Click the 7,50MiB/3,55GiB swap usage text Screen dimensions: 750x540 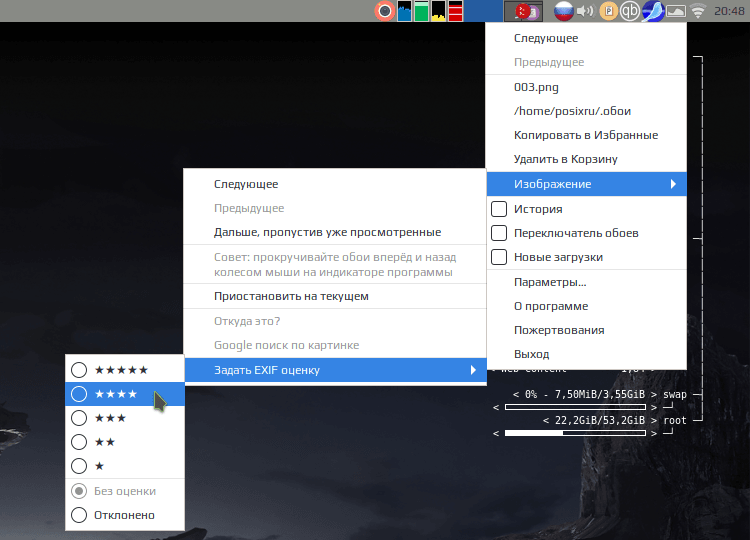[x=600, y=395]
